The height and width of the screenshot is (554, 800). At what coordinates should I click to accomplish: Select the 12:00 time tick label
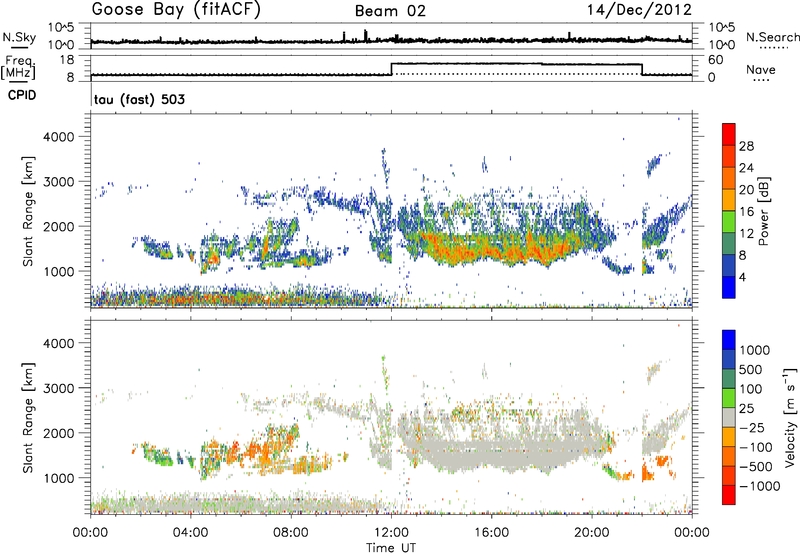pyautogui.click(x=391, y=533)
